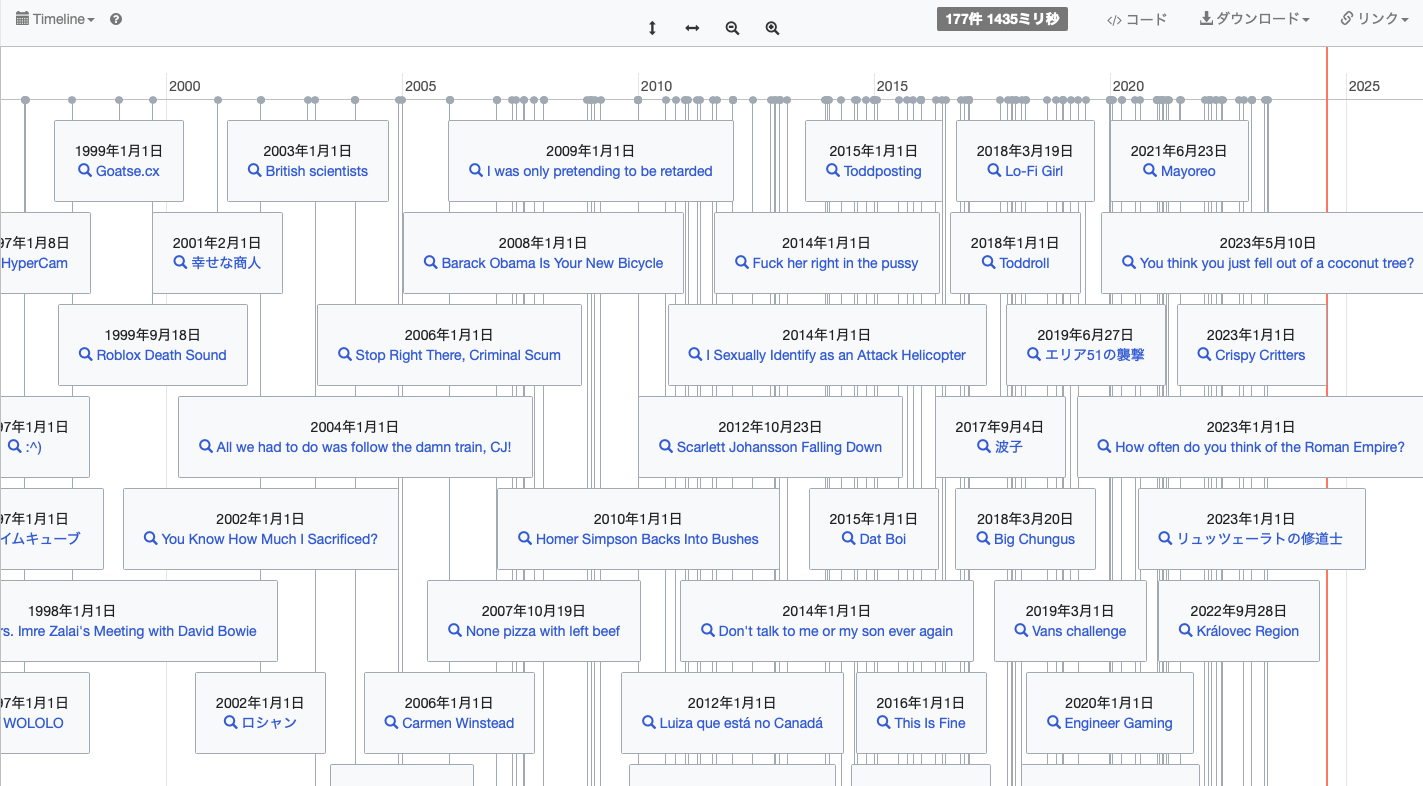Open Meeting with David Bowie link
Viewport: 1423px width, 786px height.
pyautogui.click(x=128, y=631)
